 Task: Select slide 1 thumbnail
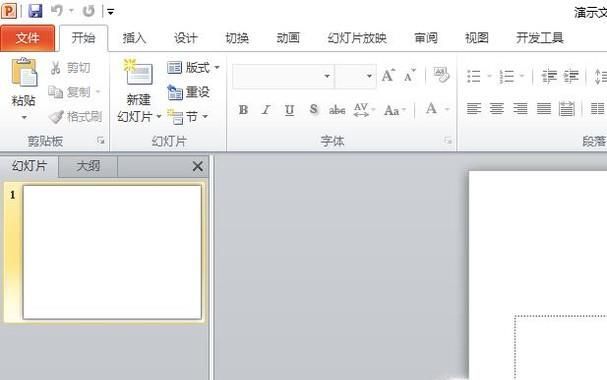pos(112,252)
